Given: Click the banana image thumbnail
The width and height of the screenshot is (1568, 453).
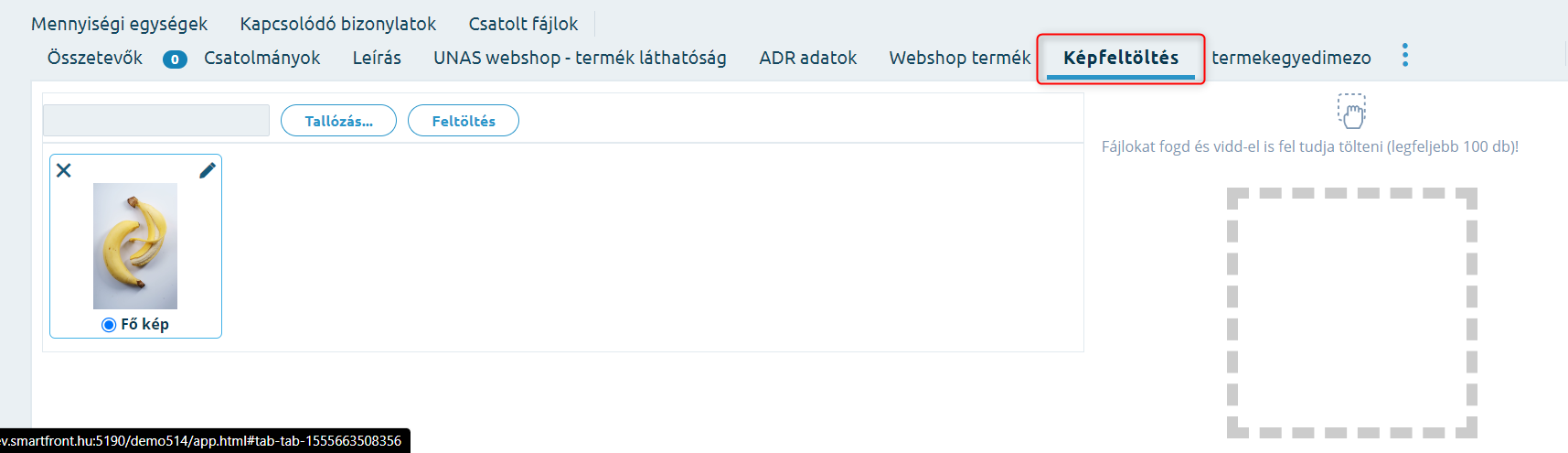Looking at the screenshot, I should pyautogui.click(x=135, y=246).
